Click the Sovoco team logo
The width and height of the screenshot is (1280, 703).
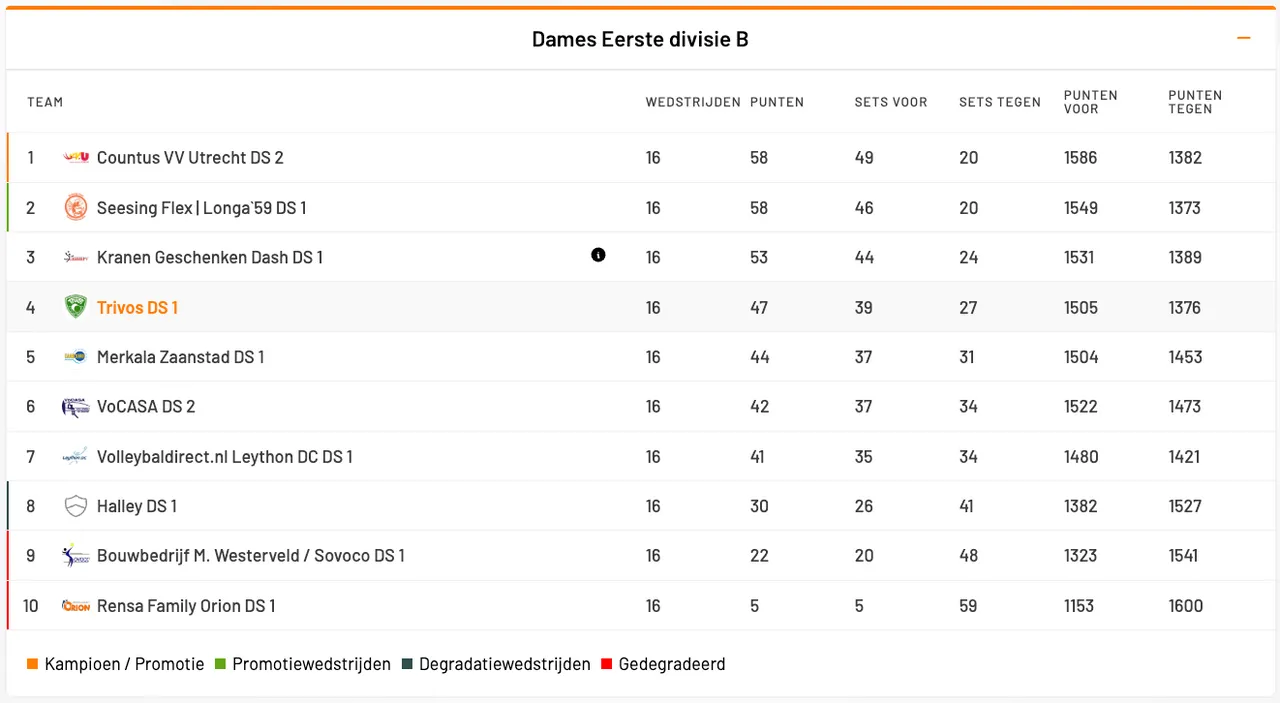point(76,556)
